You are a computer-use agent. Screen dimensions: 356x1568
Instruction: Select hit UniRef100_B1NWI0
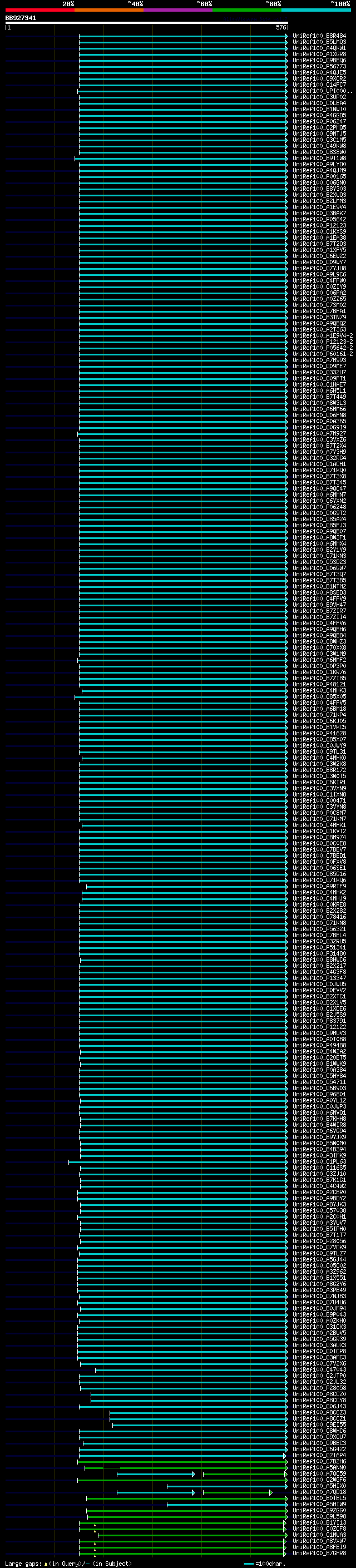click(x=319, y=110)
